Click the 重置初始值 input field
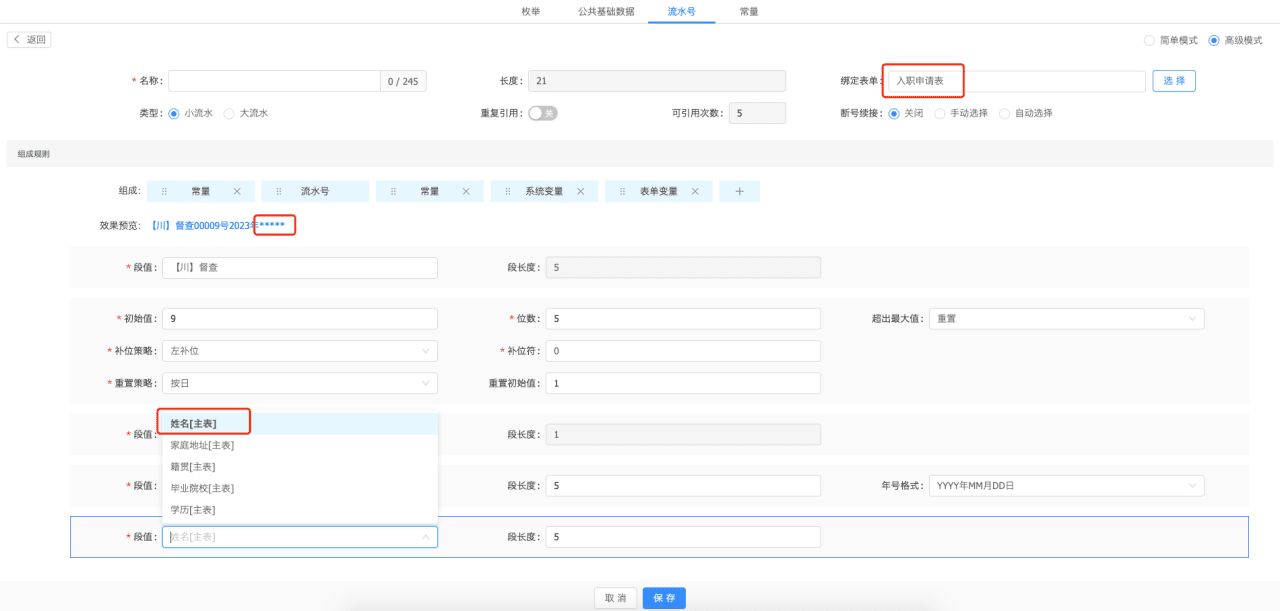This screenshot has width=1280, height=611. pos(683,383)
